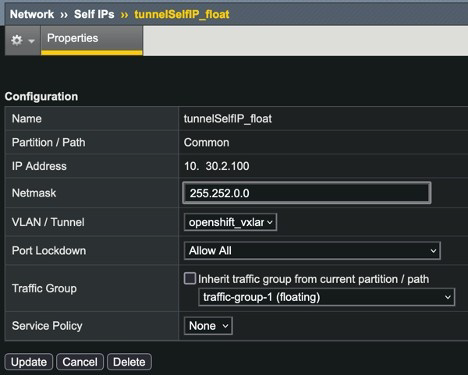
Task: Click the Traffic Group row label
Action: click(44, 288)
